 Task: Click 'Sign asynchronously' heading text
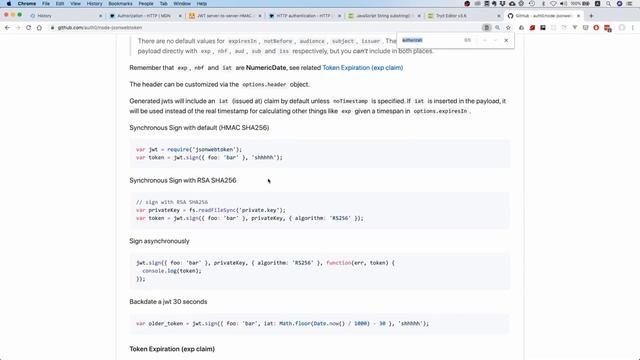(159, 241)
